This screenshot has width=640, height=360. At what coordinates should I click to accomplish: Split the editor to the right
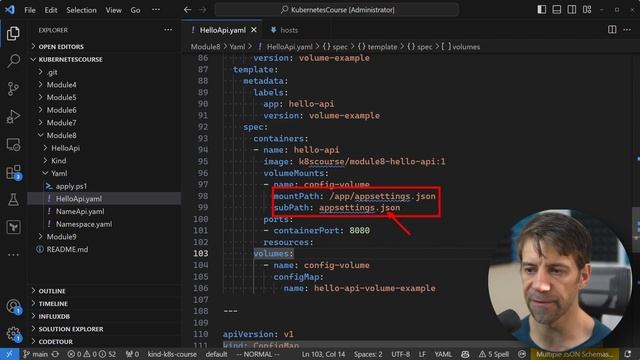pos(612,29)
